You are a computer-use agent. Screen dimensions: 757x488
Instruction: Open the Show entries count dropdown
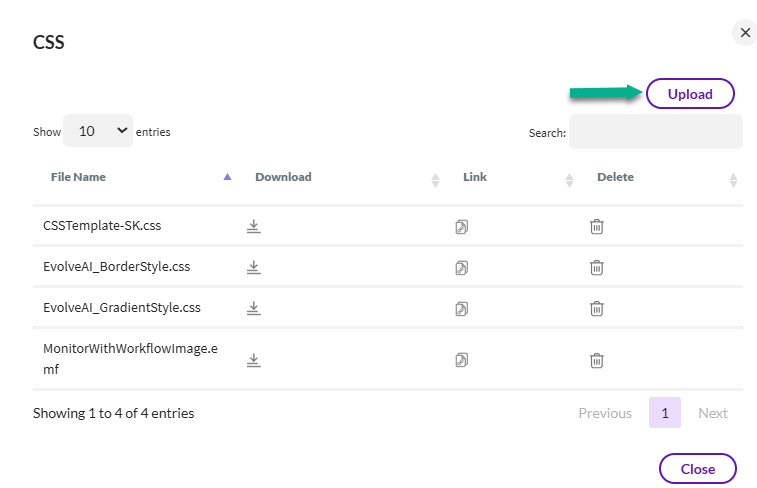coord(98,131)
